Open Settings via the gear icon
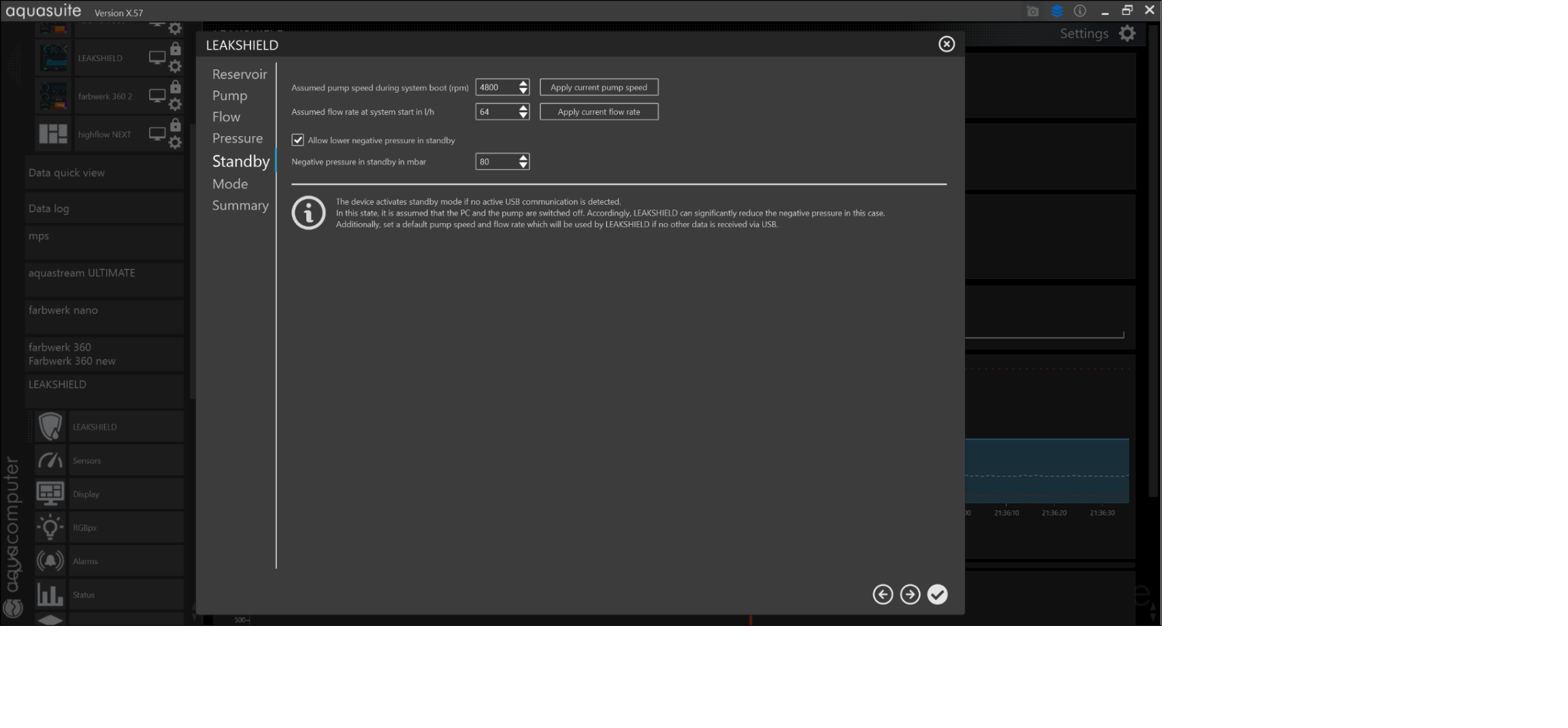Viewport: 1568px width, 728px height. (x=1127, y=33)
